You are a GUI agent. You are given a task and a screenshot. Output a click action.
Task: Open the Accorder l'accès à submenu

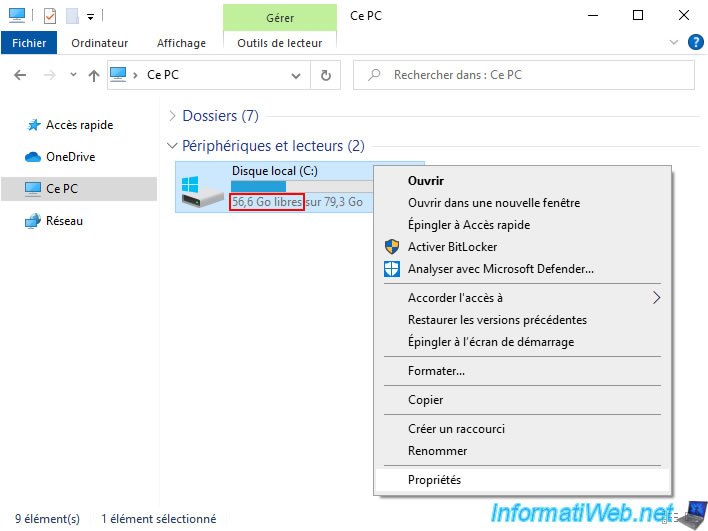pos(522,298)
